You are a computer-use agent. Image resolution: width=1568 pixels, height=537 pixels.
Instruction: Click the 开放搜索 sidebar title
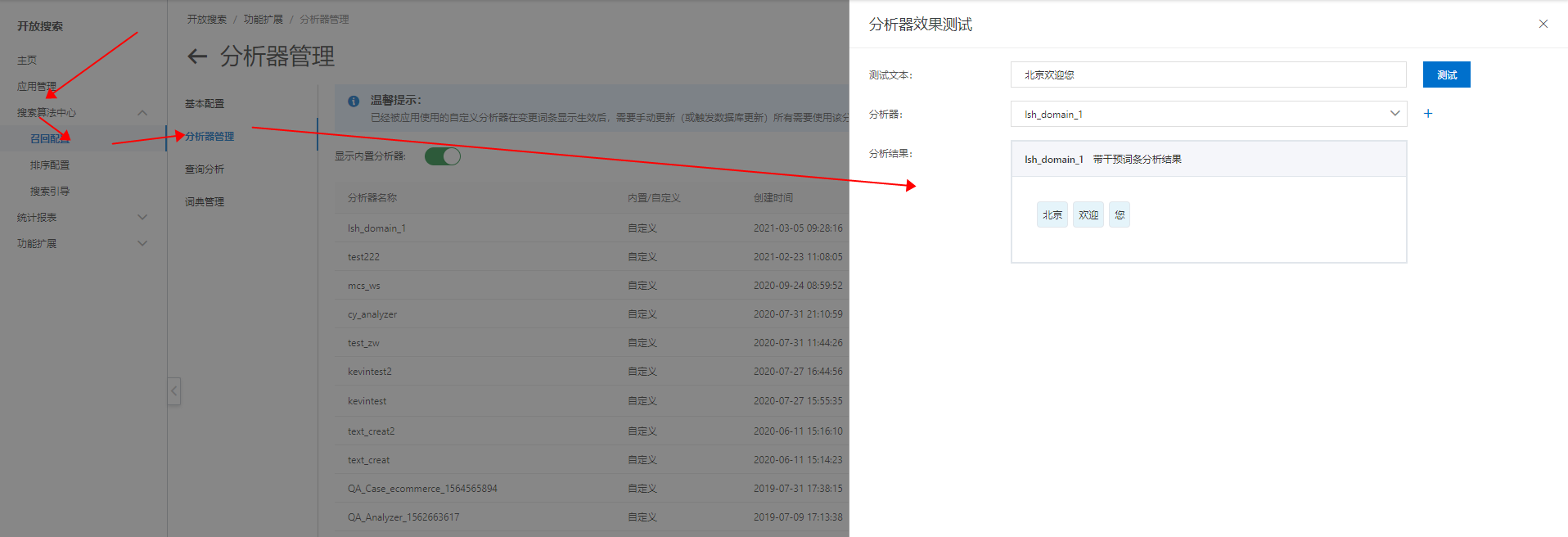(40, 26)
